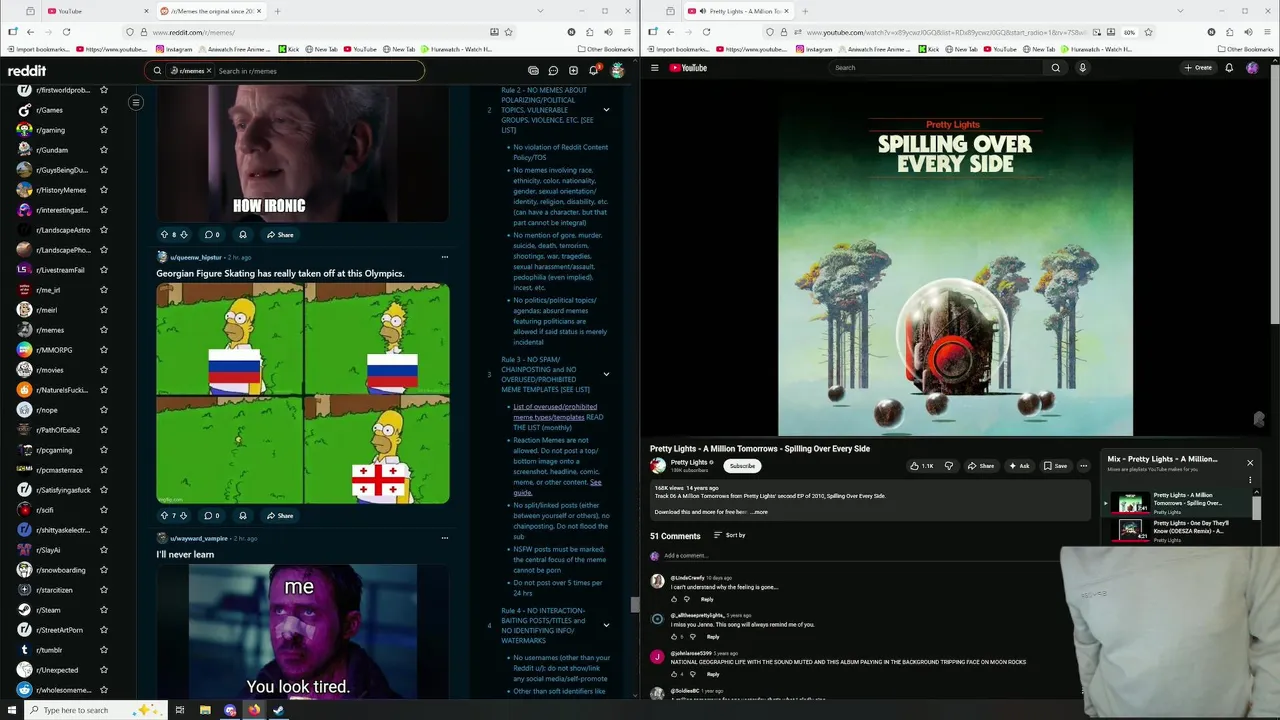The height and width of the screenshot is (720, 1280).
Task: Collapse the Reddit left navigation sidebar
Action: (136, 102)
